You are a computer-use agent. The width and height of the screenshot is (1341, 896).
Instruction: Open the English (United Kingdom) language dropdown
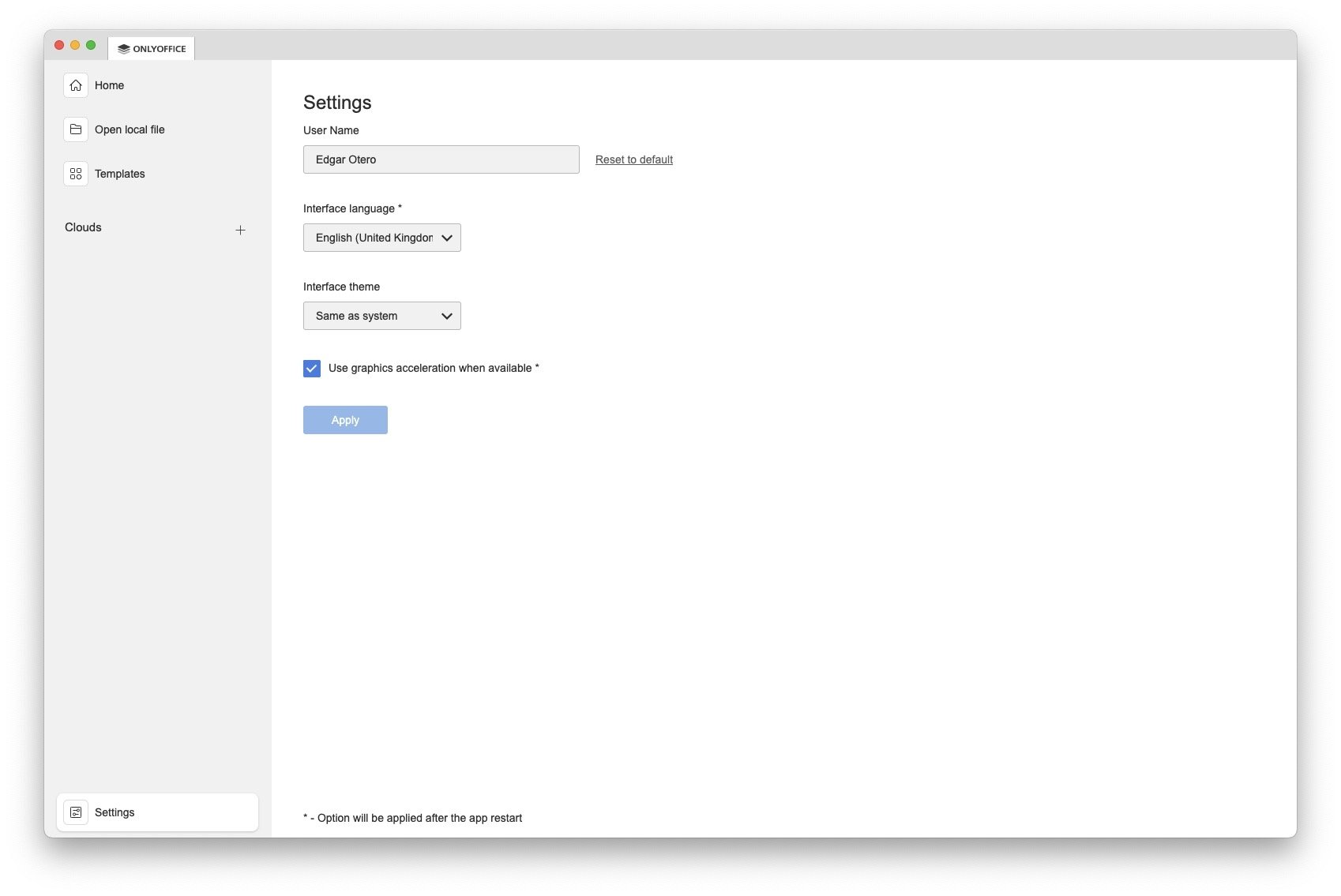click(374, 238)
